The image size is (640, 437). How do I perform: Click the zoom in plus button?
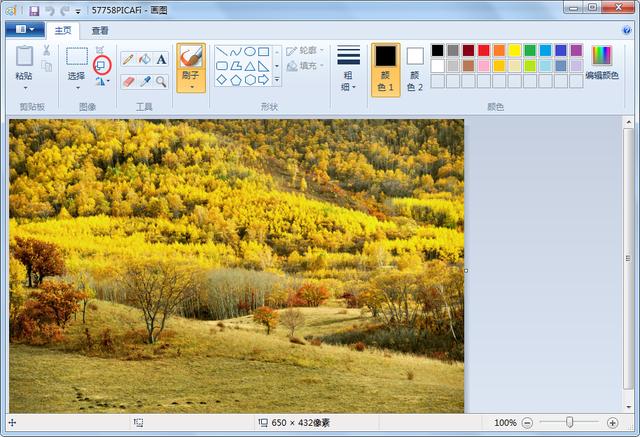612,423
